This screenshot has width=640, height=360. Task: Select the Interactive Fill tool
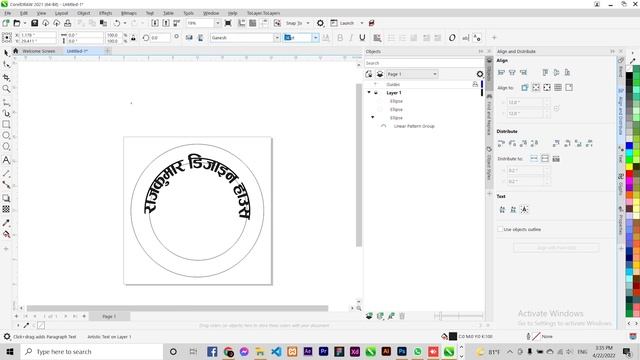point(6,234)
